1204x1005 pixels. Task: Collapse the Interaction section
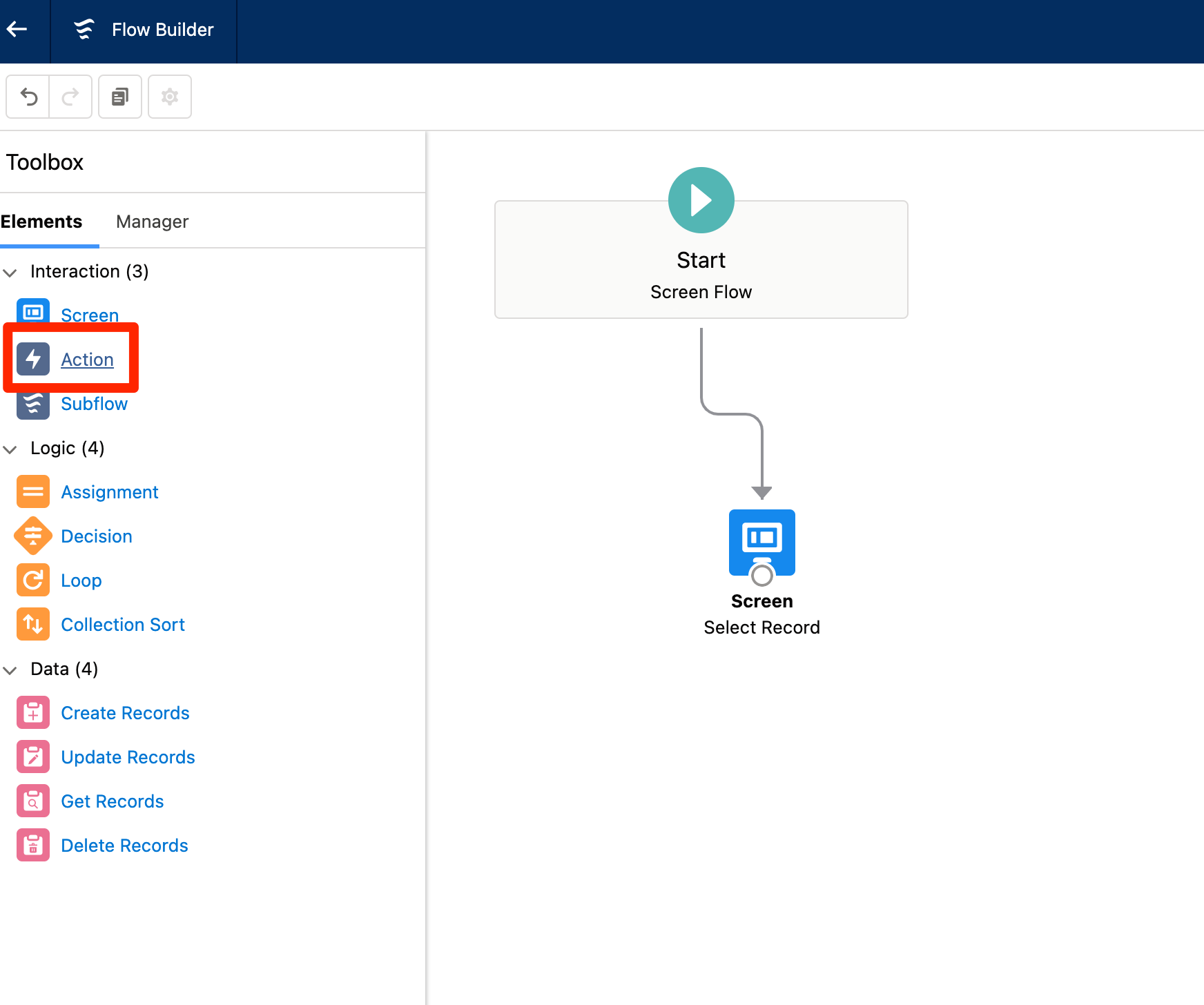[10, 273]
